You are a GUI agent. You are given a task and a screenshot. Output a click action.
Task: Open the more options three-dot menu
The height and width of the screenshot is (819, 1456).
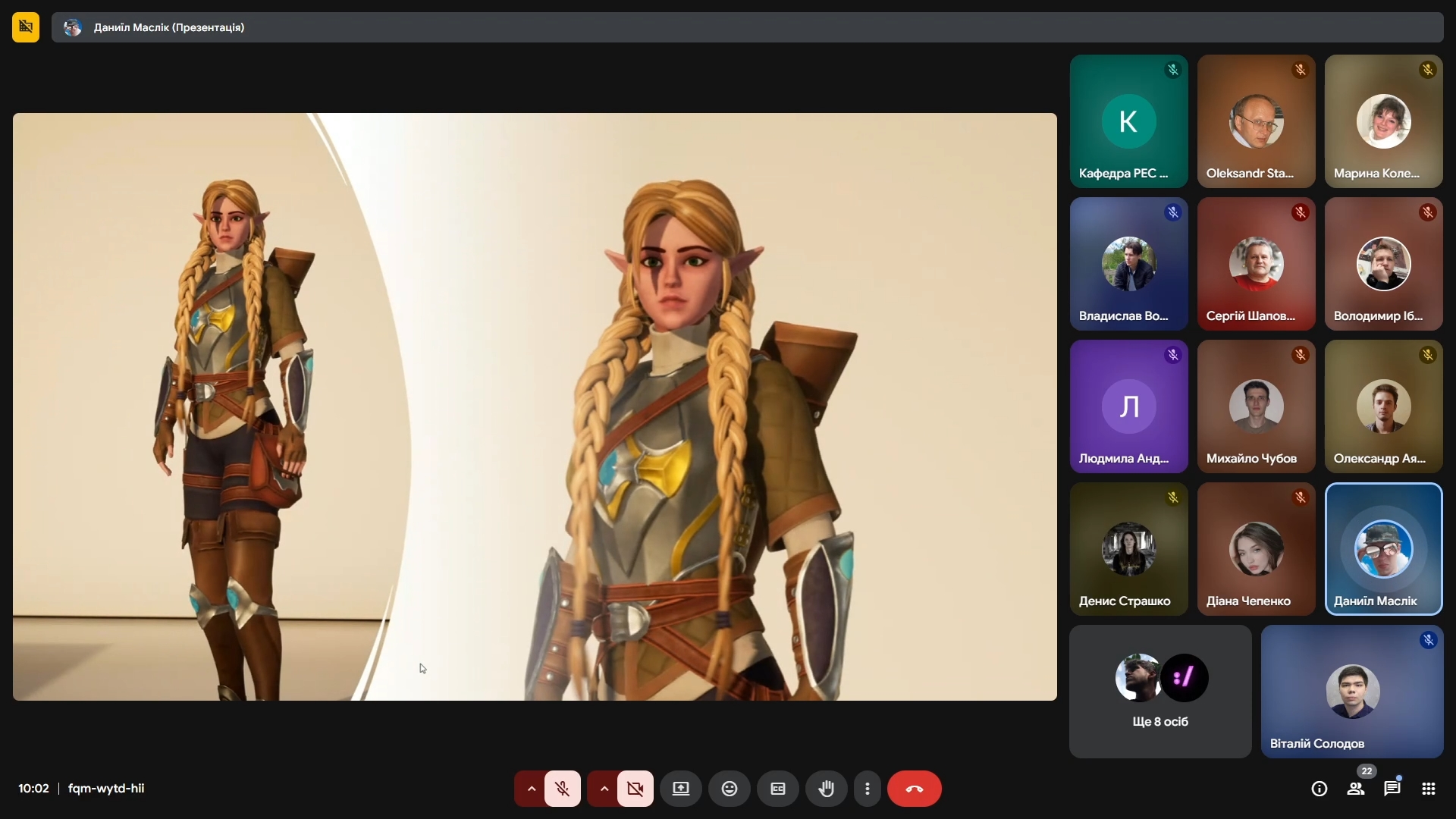pos(867,789)
